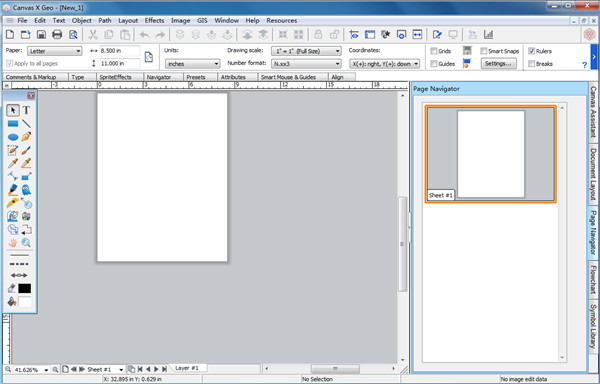This screenshot has height=384, width=600.
Task: Toggle Apply to all pages checkbox
Action: [x=10, y=63]
